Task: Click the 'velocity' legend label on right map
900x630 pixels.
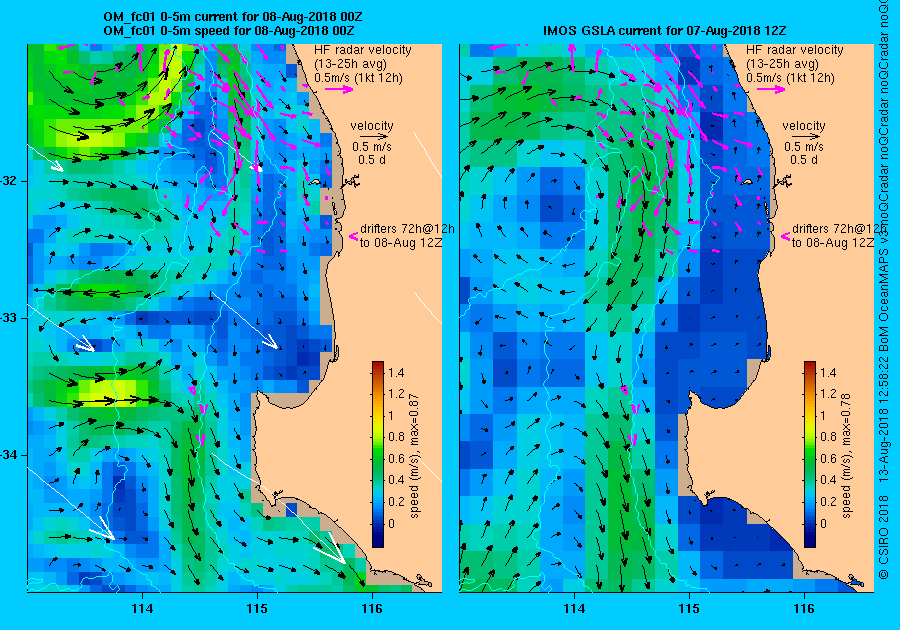Action: pyautogui.click(x=804, y=126)
